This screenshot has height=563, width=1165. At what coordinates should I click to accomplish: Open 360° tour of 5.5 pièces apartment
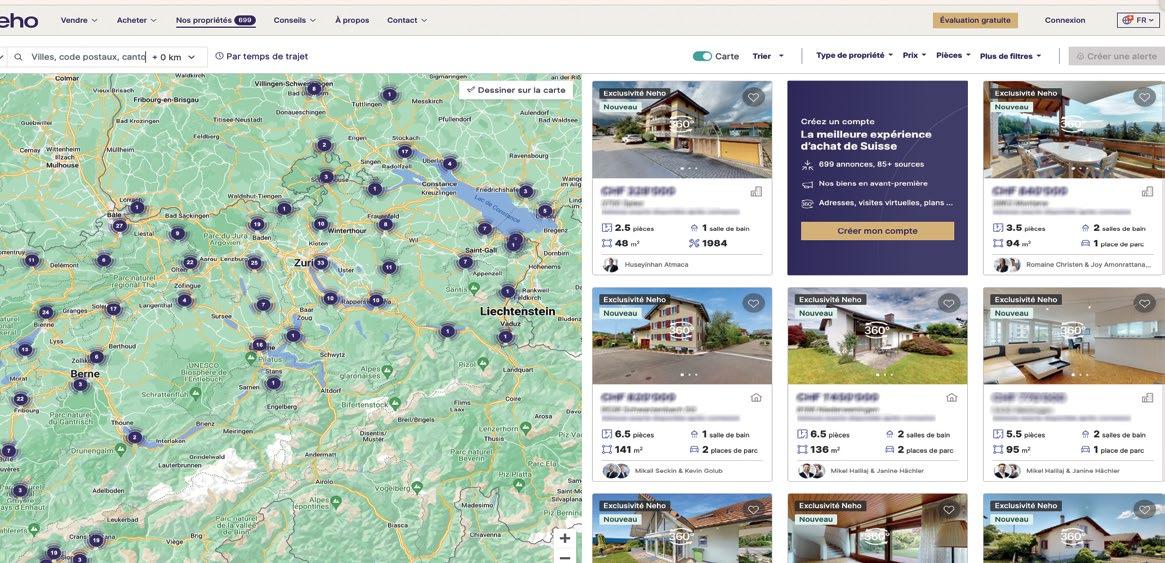[x=1072, y=331]
